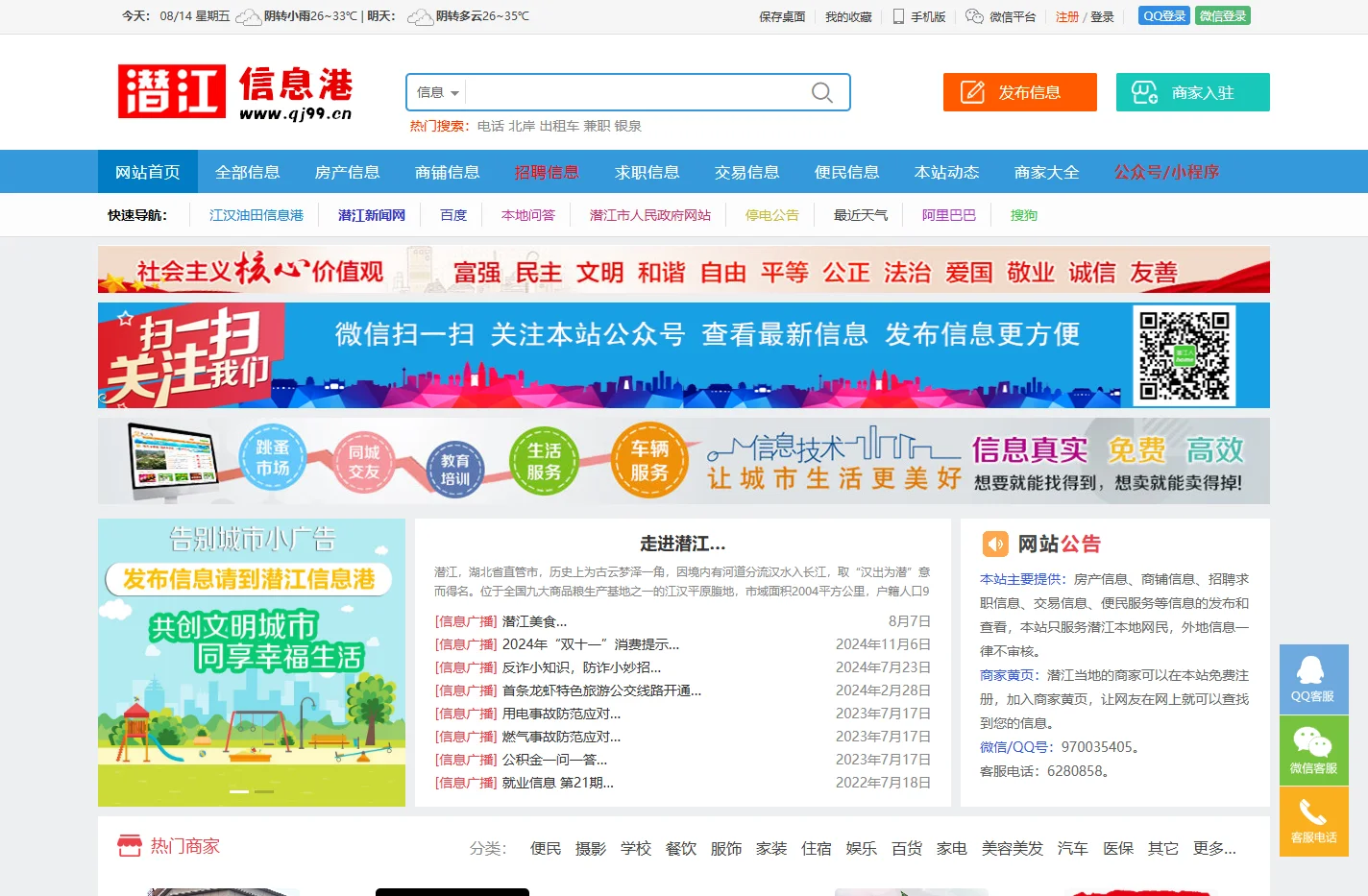The height and width of the screenshot is (896, 1368).
Task: Select the 网站首页 nav tab
Action: click(x=148, y=172)
